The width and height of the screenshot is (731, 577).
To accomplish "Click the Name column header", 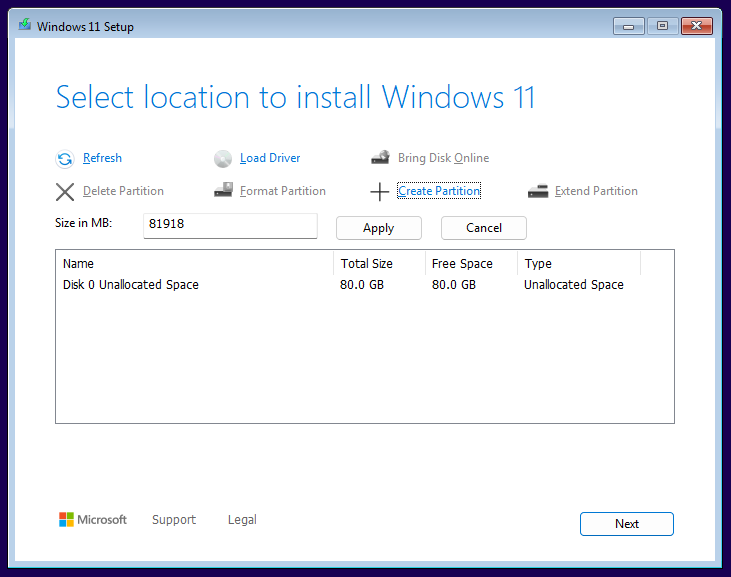I will [195, 264].
